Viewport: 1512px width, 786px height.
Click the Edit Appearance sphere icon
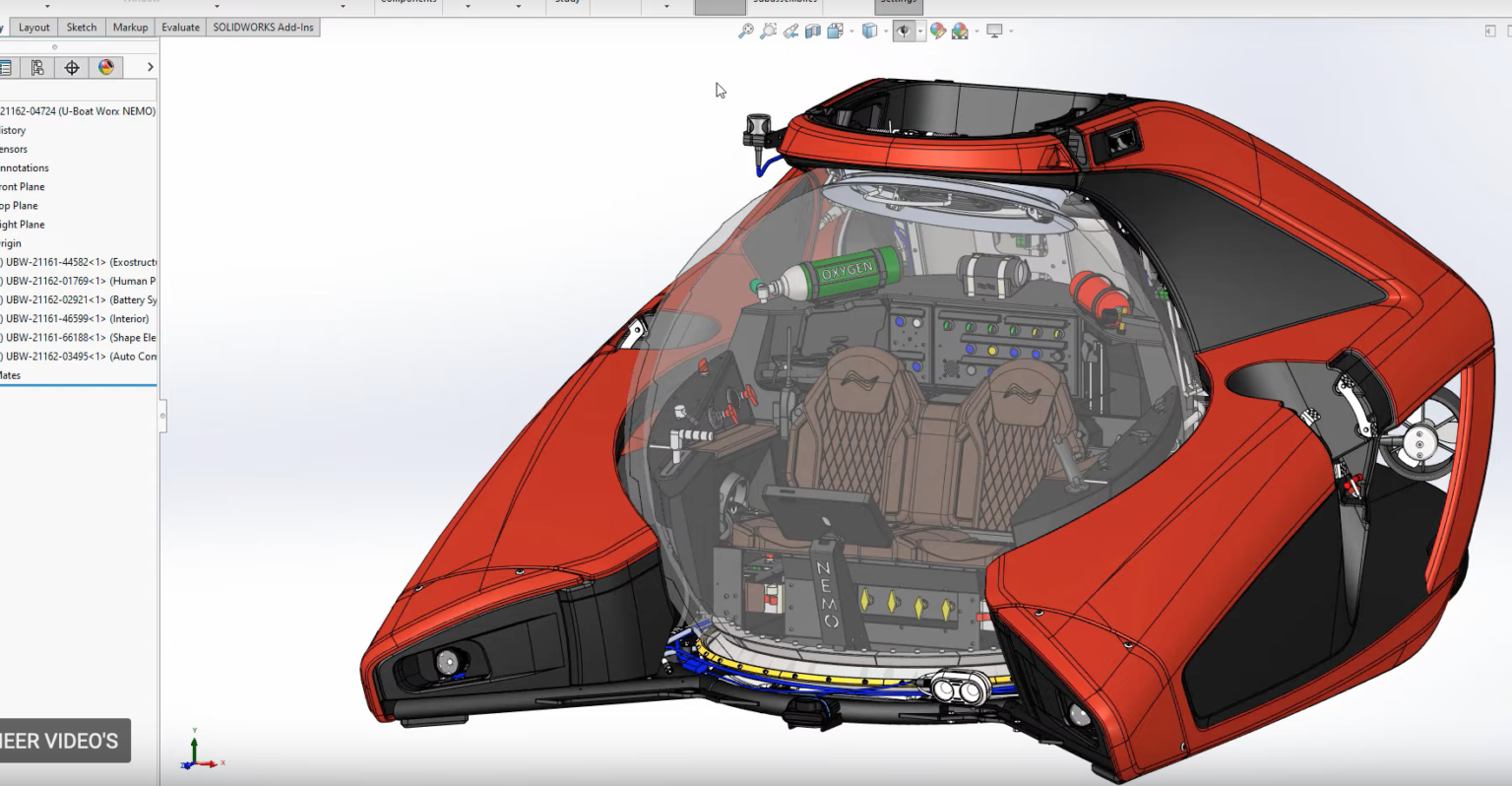pos(936,31)
